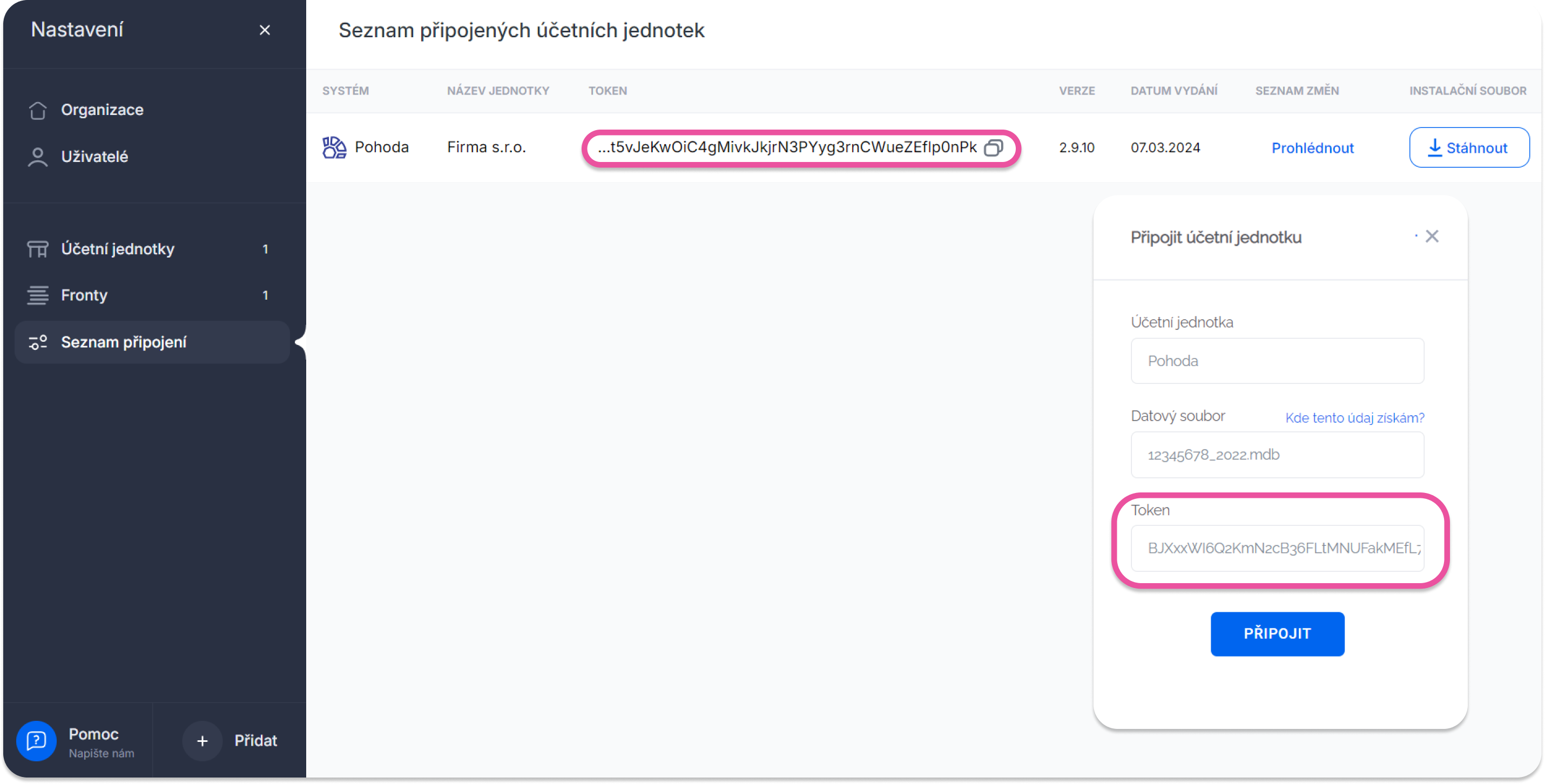This screenshot has height=784, width=1545.
Task: Click the Fronty count badge 1
Action: pyautogui.click(x=265, y=295)
